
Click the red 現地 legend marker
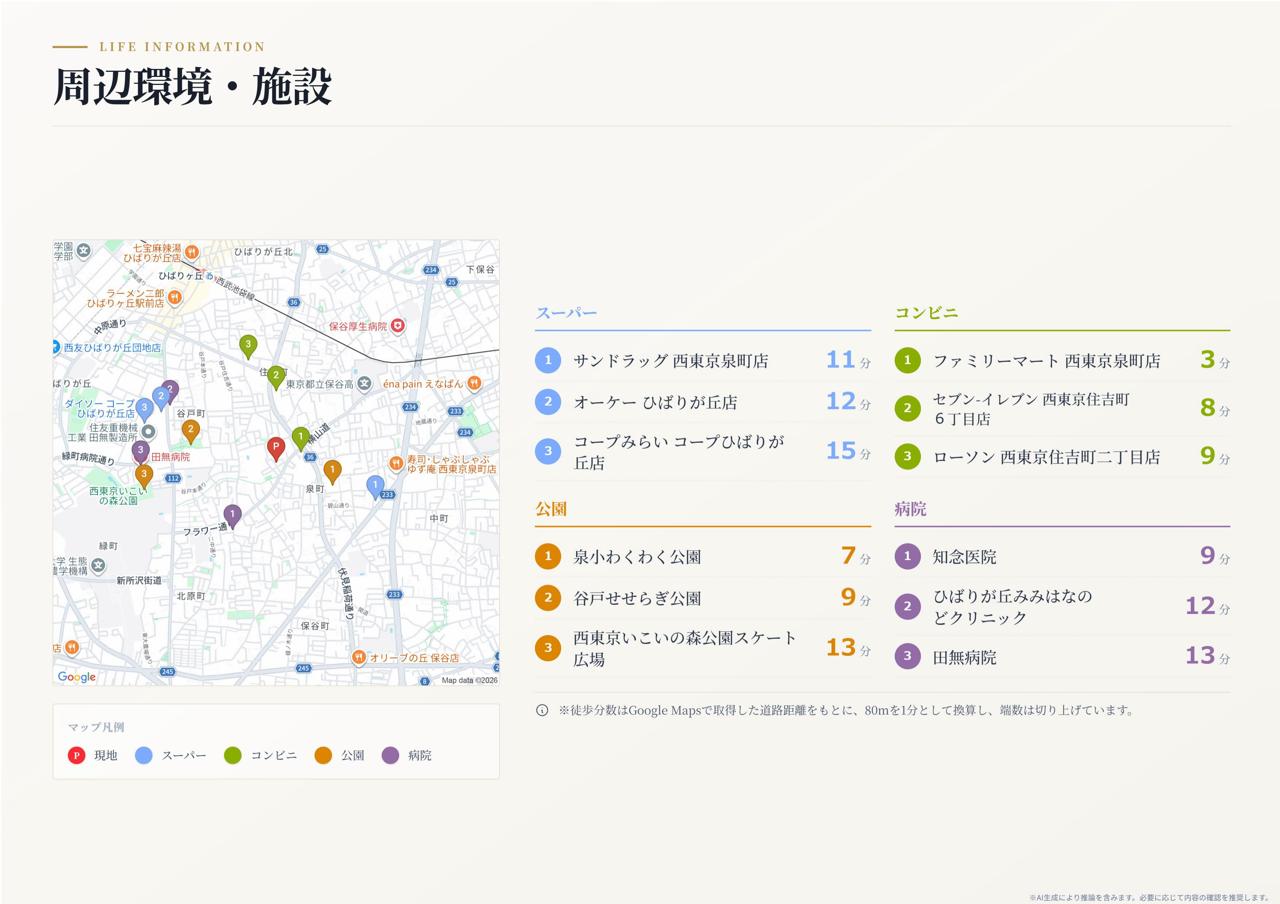76,755
